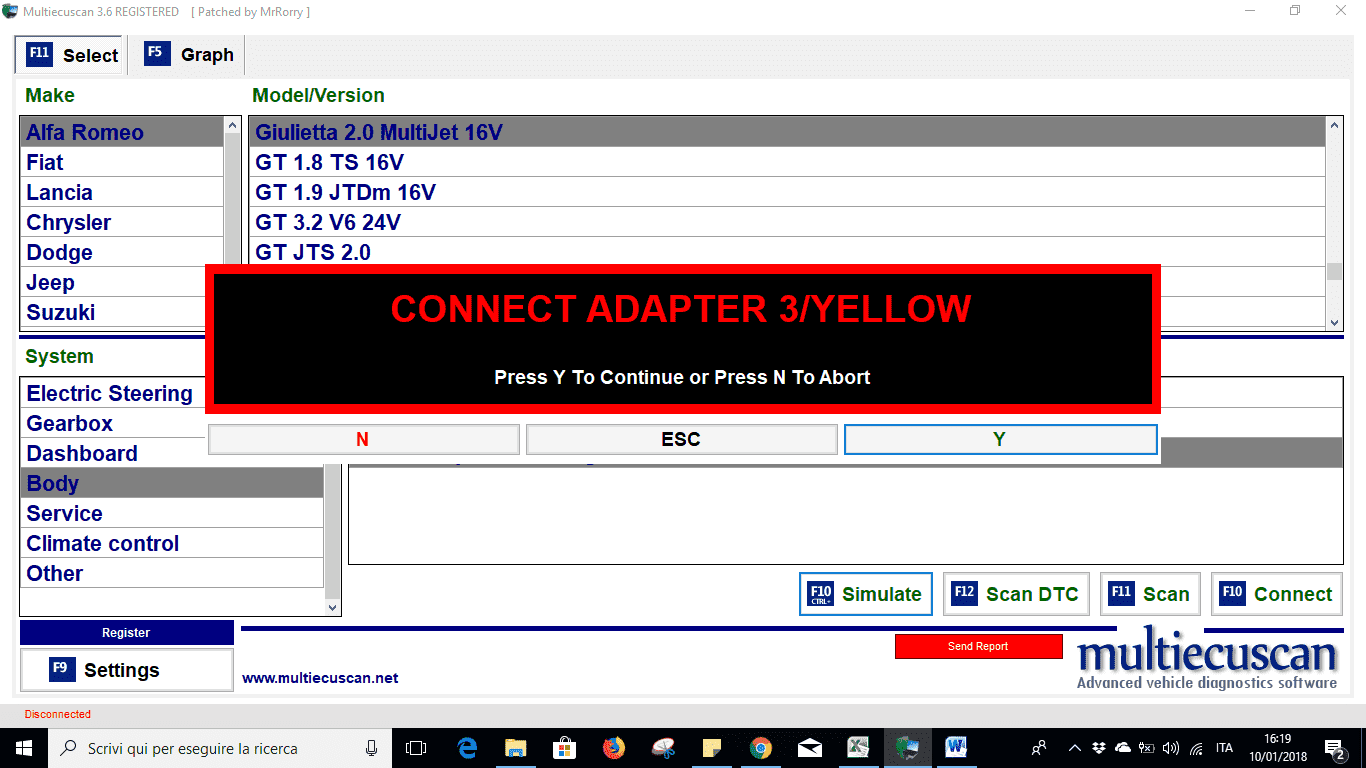The image size is (1366, 768).
Task: Open the Select tab
Action: pos(73,55)
